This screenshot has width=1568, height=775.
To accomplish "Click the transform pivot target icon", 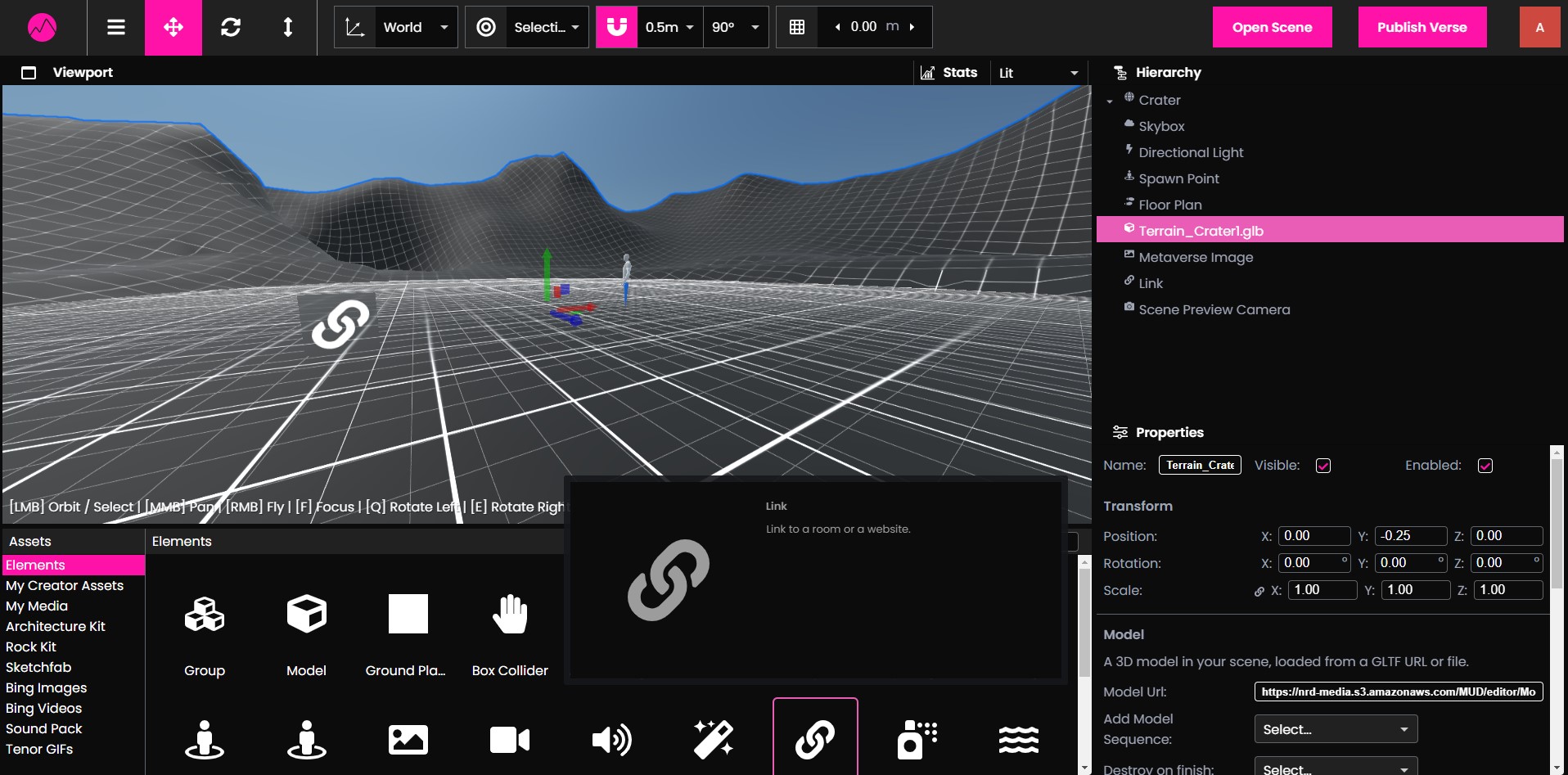I will pyautogui.click(x=486, y=27).
